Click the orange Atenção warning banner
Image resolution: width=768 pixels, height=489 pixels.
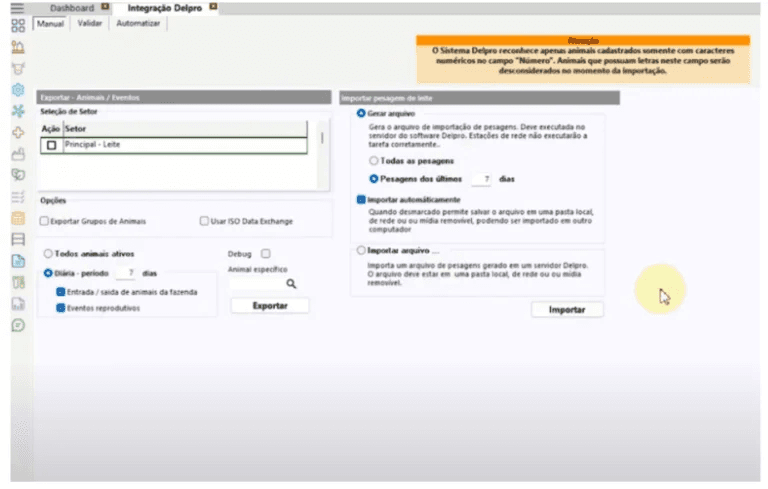pyautogui.click(x=583, y=59)
